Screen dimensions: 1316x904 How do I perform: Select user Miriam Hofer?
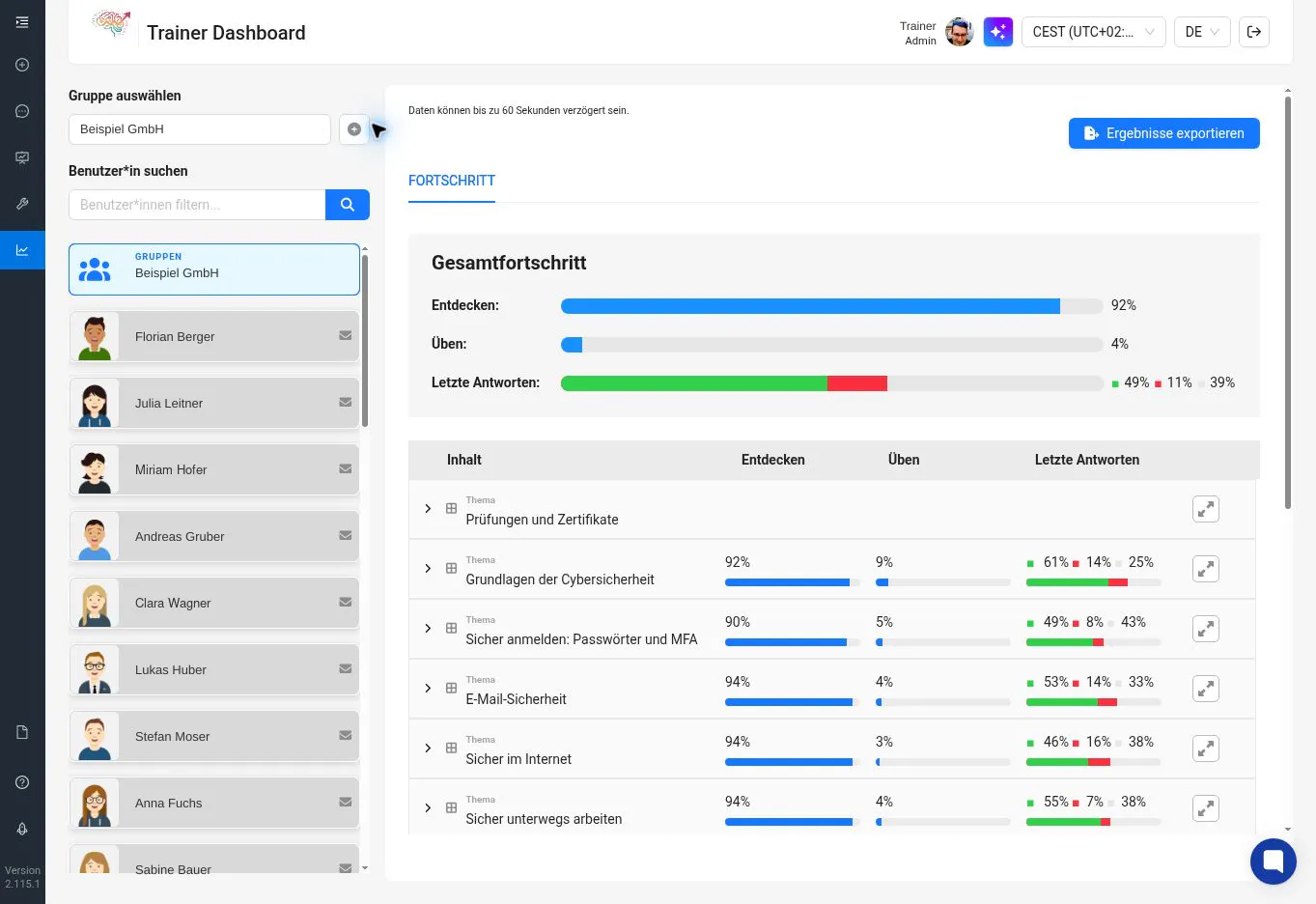214,469
